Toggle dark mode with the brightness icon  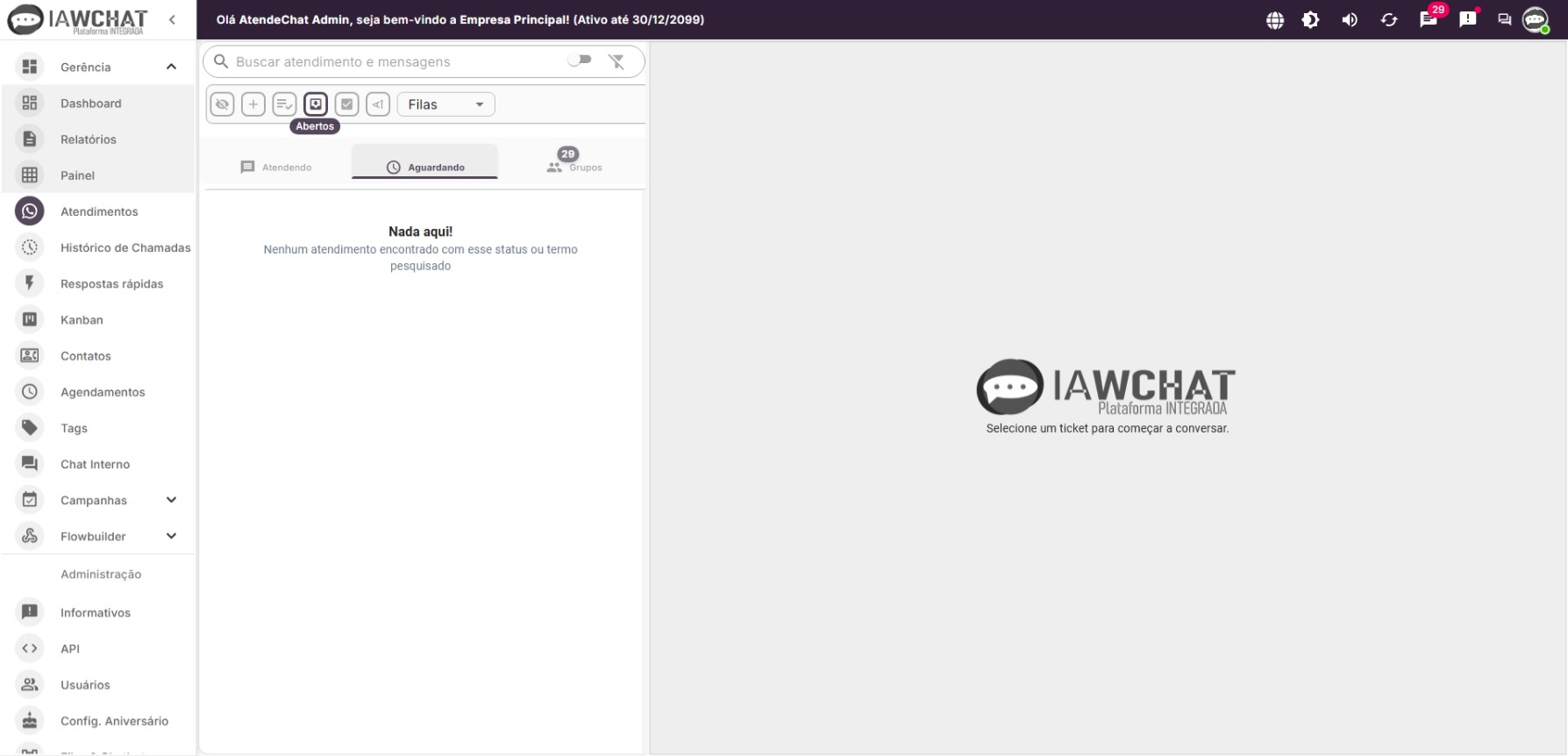point(1310,20)
